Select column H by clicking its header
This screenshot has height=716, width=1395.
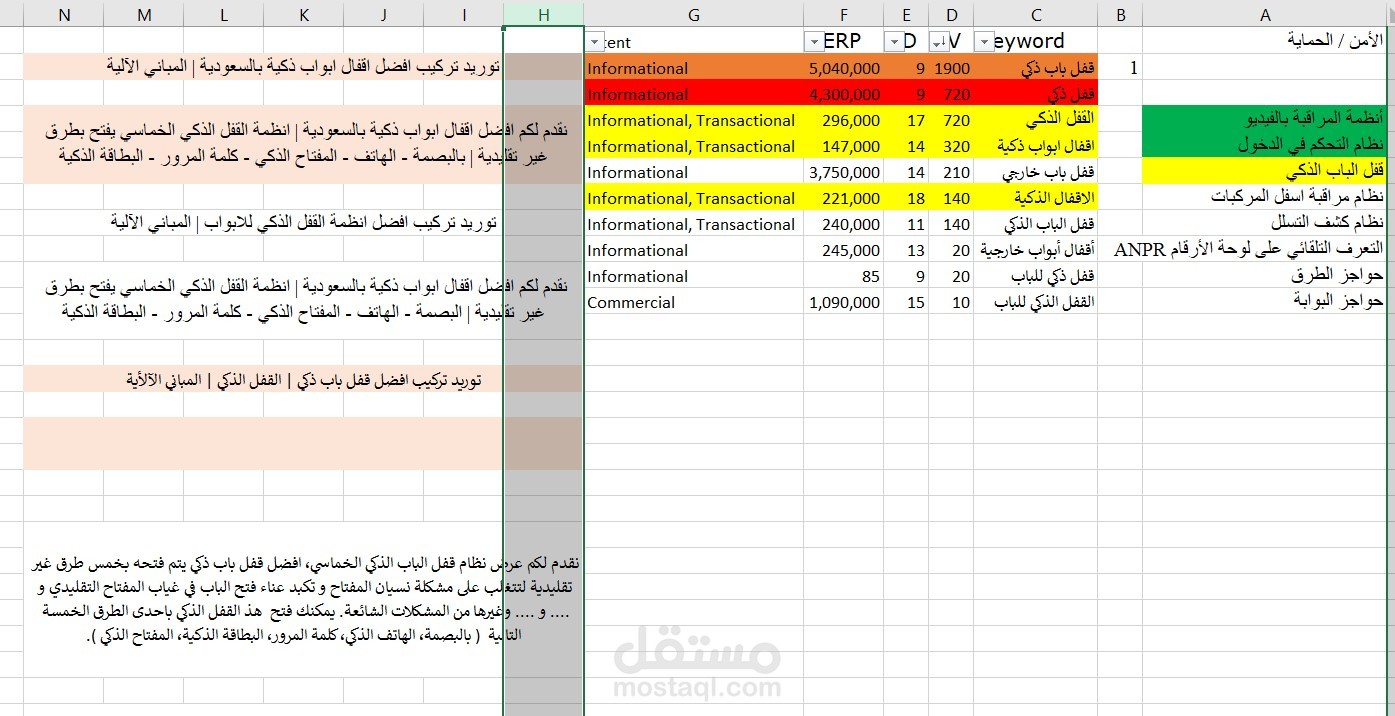coord(543,14)
